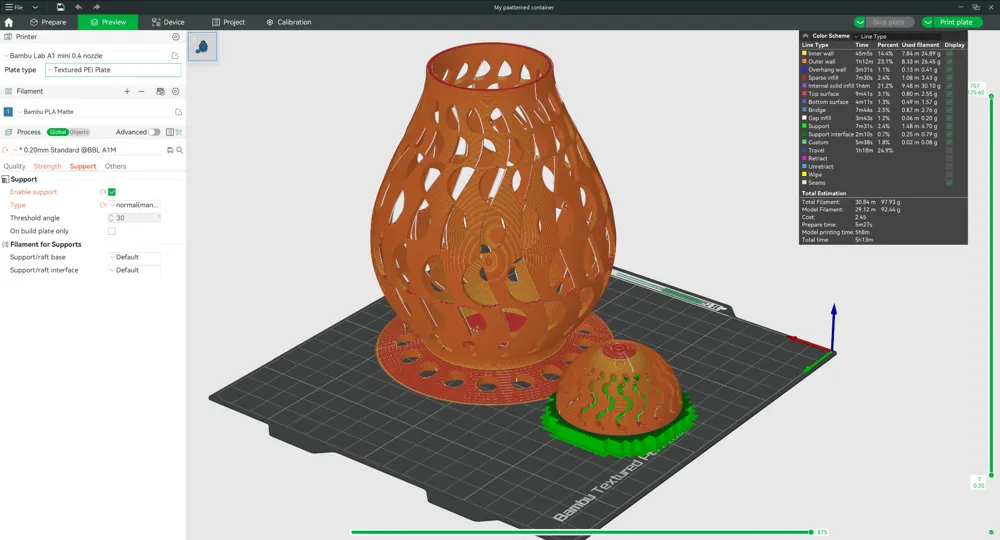
Task: Switch to the Project tab
Action: pos(228,22)
